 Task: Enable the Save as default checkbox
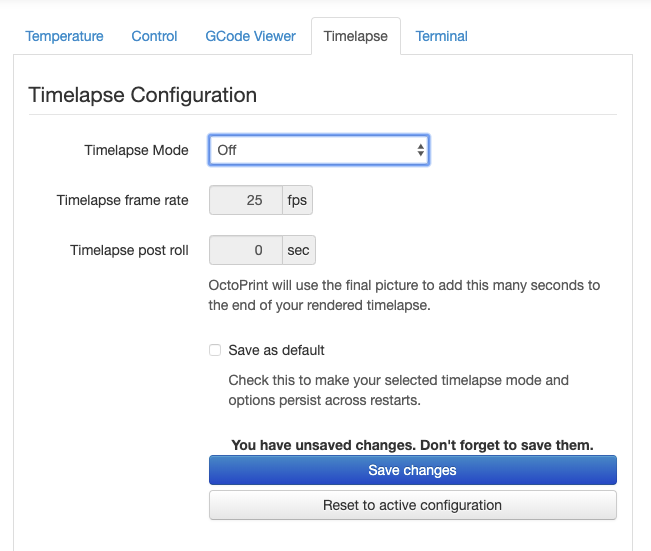[x=215, y=350]
